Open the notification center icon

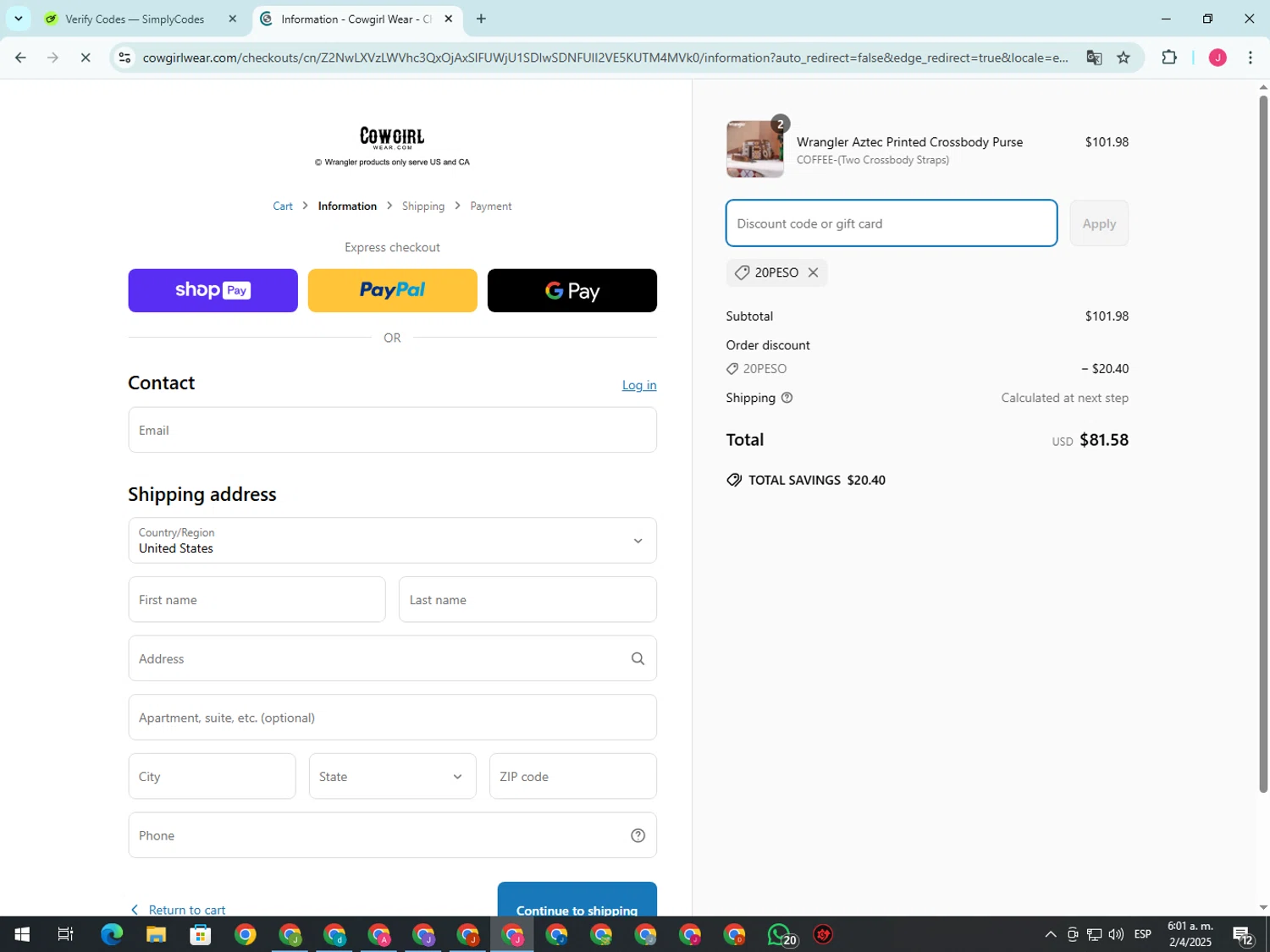1243,934
